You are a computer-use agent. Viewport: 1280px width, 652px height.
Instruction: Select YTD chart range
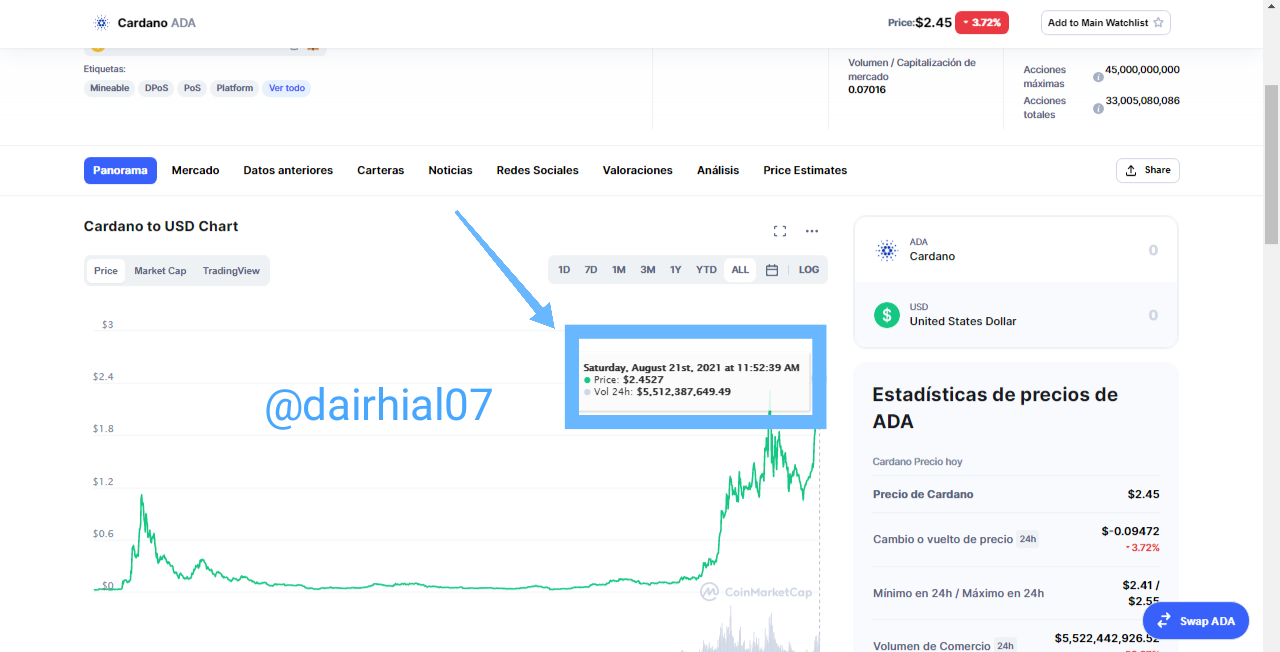[x=707, y=270]
